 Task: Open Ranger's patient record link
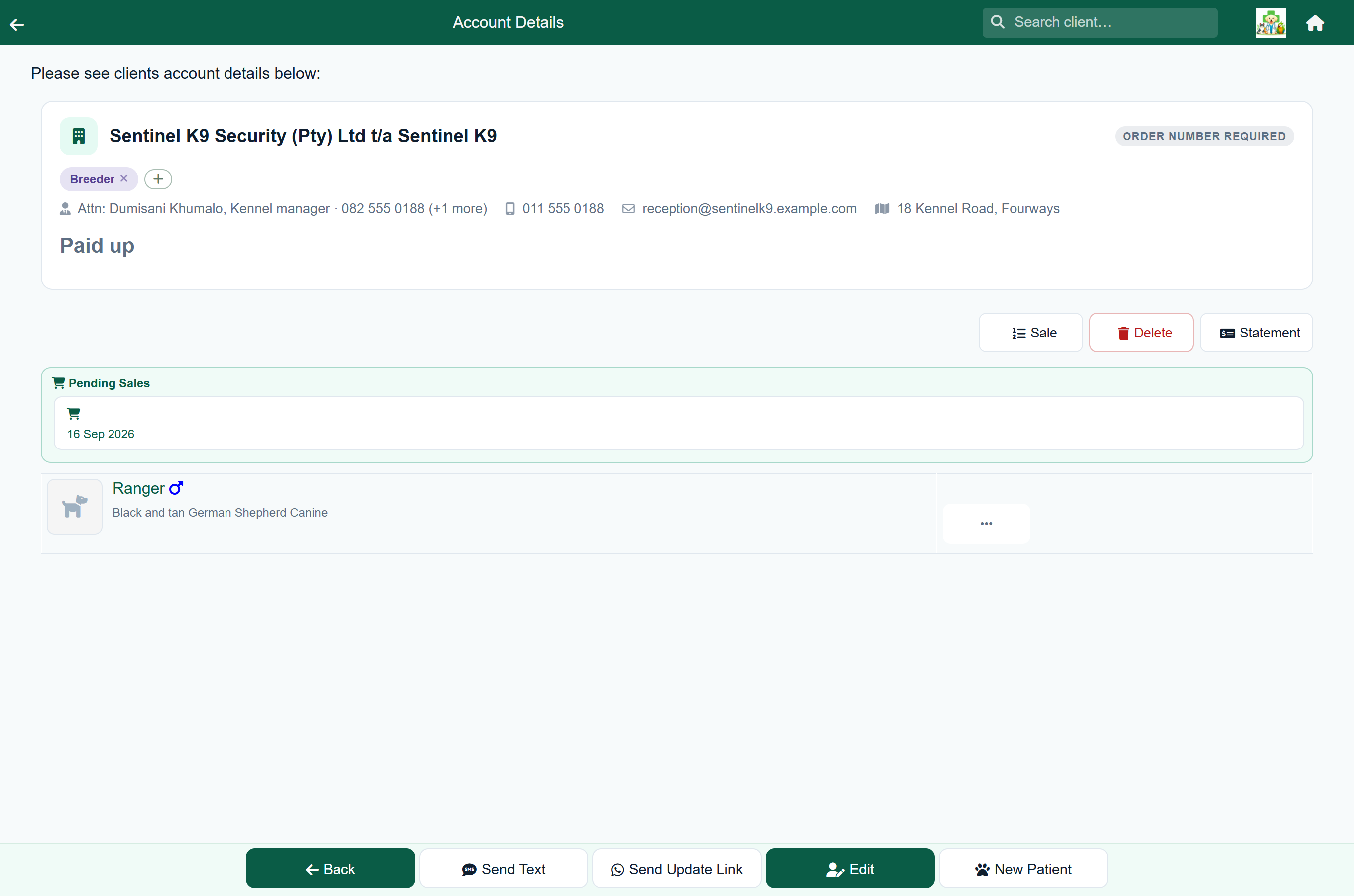139,488
